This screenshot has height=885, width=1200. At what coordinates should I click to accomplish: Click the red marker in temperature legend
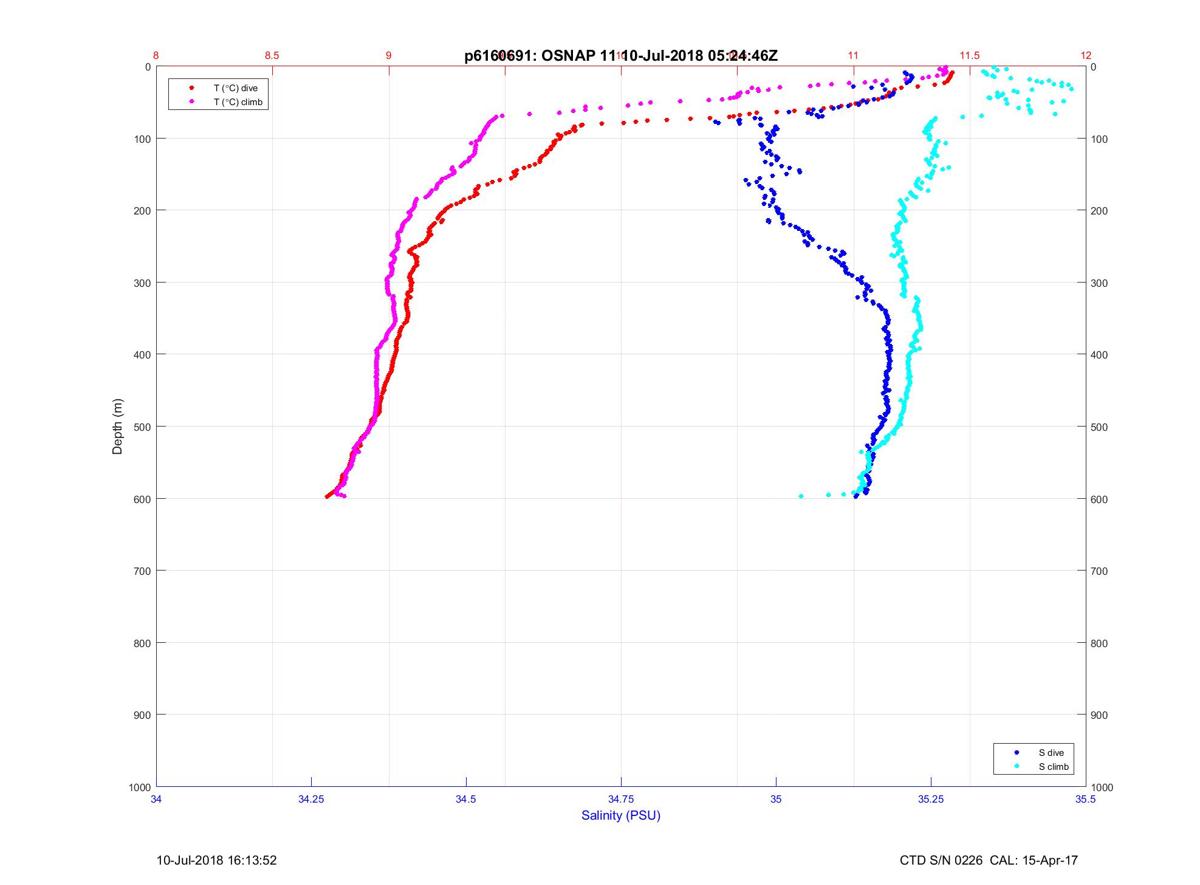pos(191,88)
